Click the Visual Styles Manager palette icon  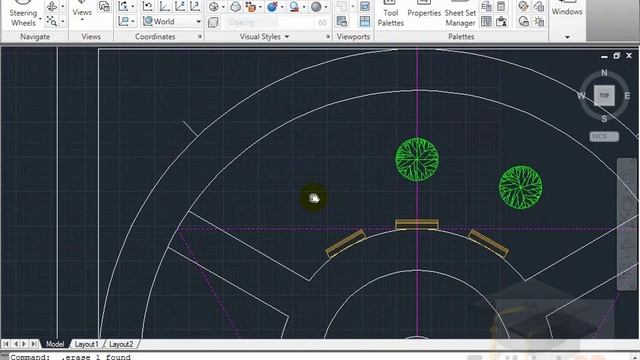pos(523,21)
